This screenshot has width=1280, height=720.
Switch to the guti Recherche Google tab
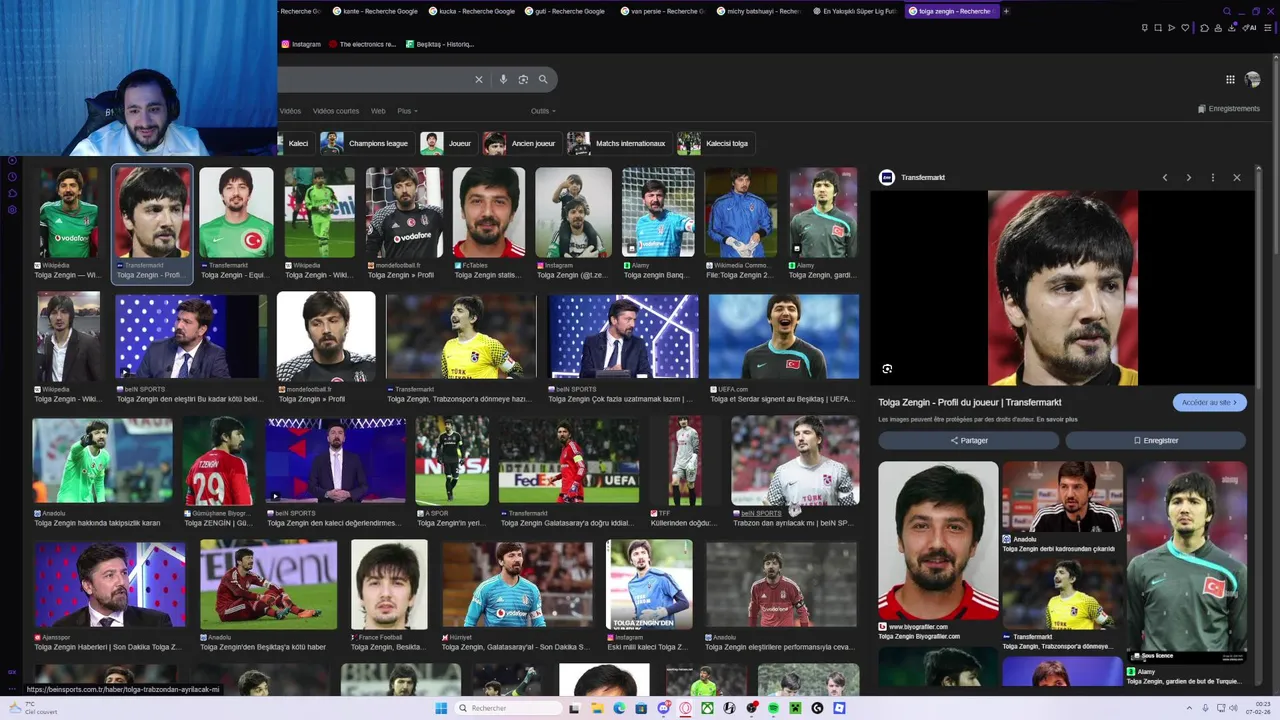pos(567,11)
